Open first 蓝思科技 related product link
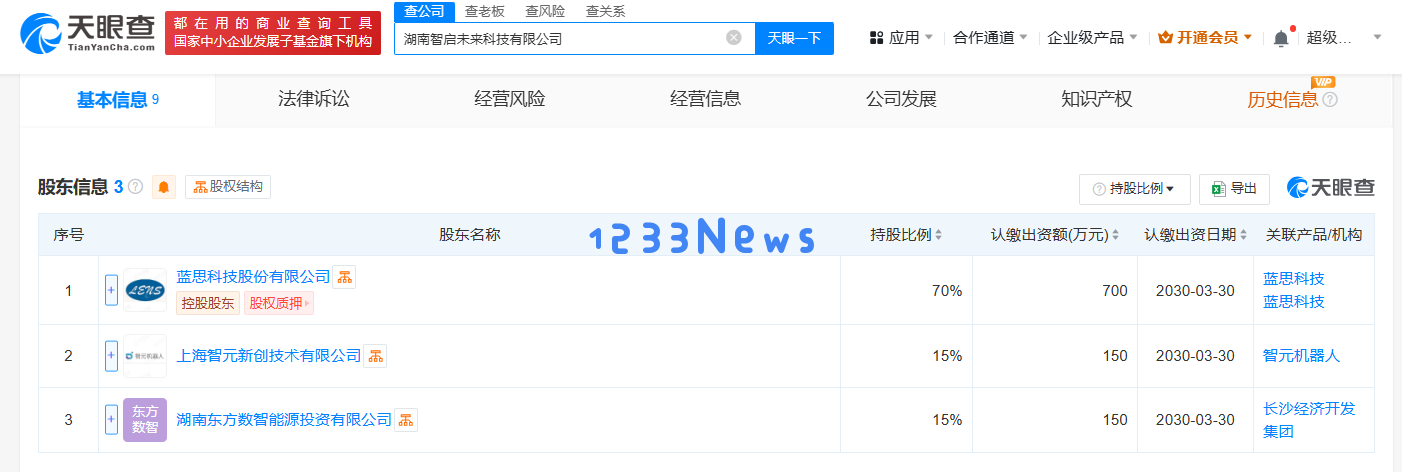The image size is (1402, 472). pyautogui.click(x=1294, y=279)
